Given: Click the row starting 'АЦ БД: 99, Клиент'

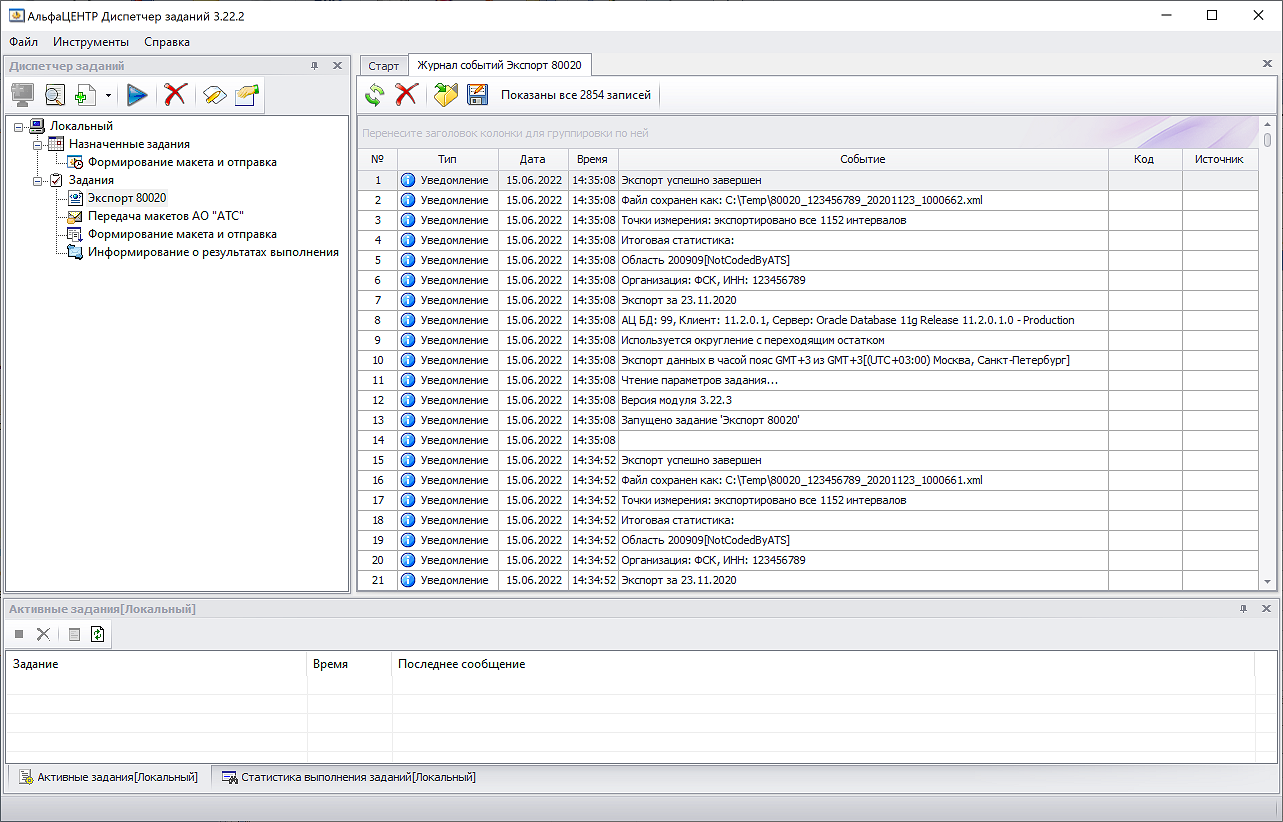Looking at the screenshot, I should pyautogui.click(x=808, y=320).
